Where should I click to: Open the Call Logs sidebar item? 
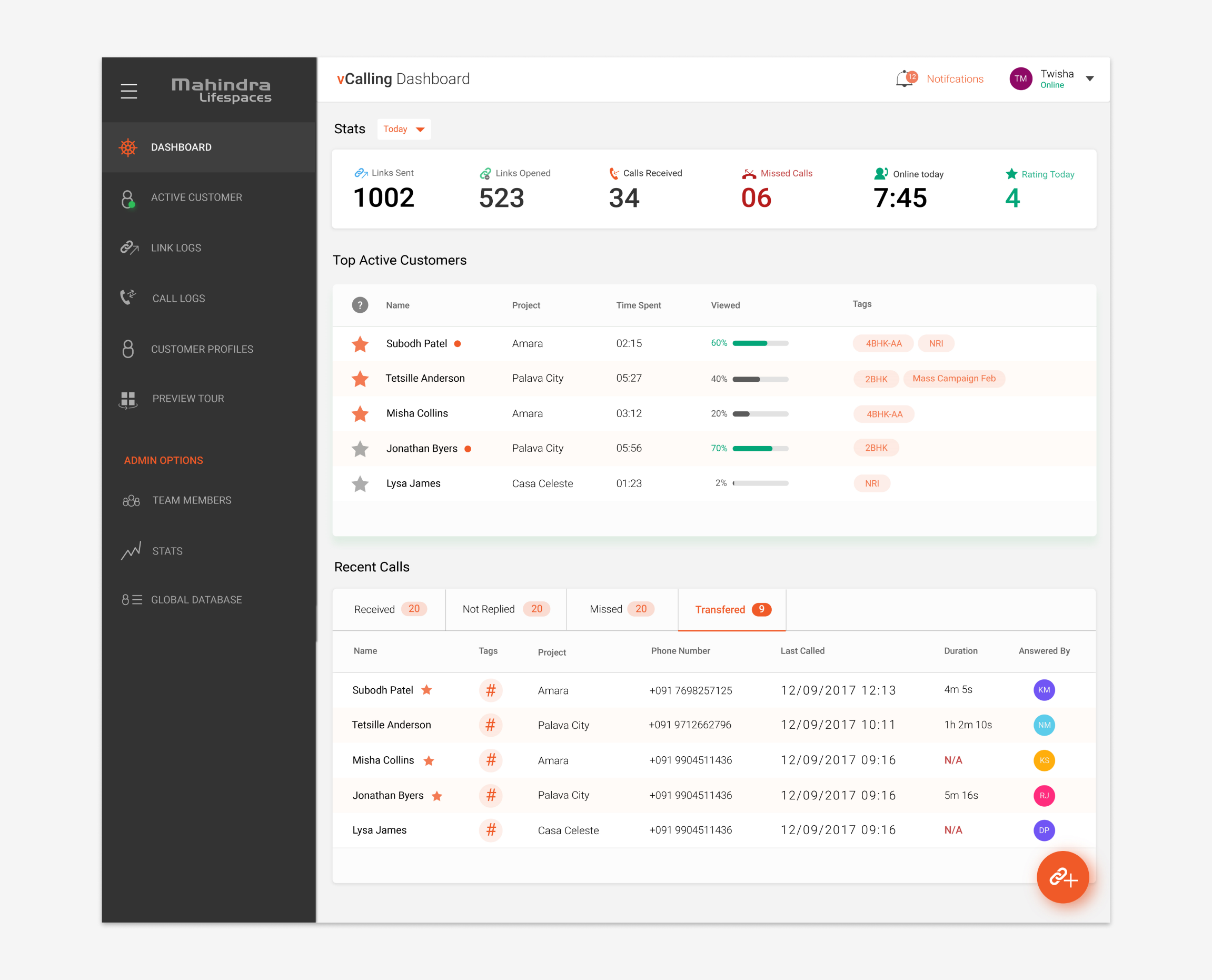178,299
